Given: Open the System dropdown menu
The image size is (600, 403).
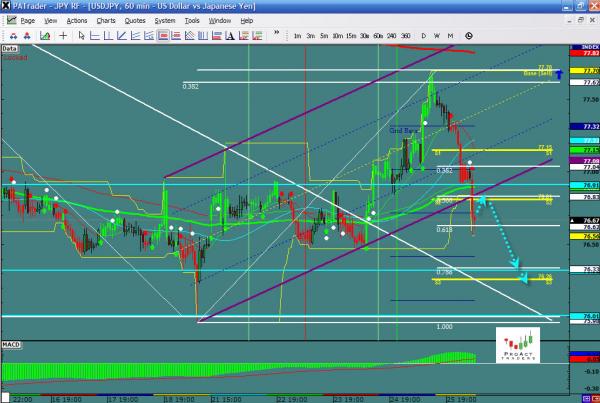Looking at the screenshot, I should (164, 20).
